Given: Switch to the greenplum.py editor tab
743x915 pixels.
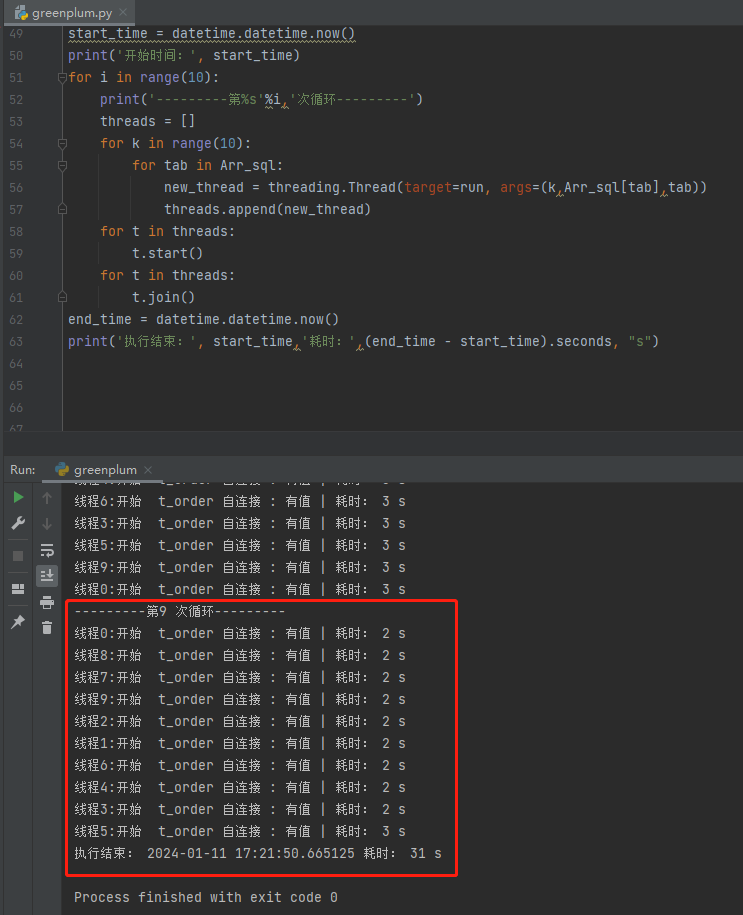Looking at the screenshot, I should pyautogui.click(x=71, y=13).
